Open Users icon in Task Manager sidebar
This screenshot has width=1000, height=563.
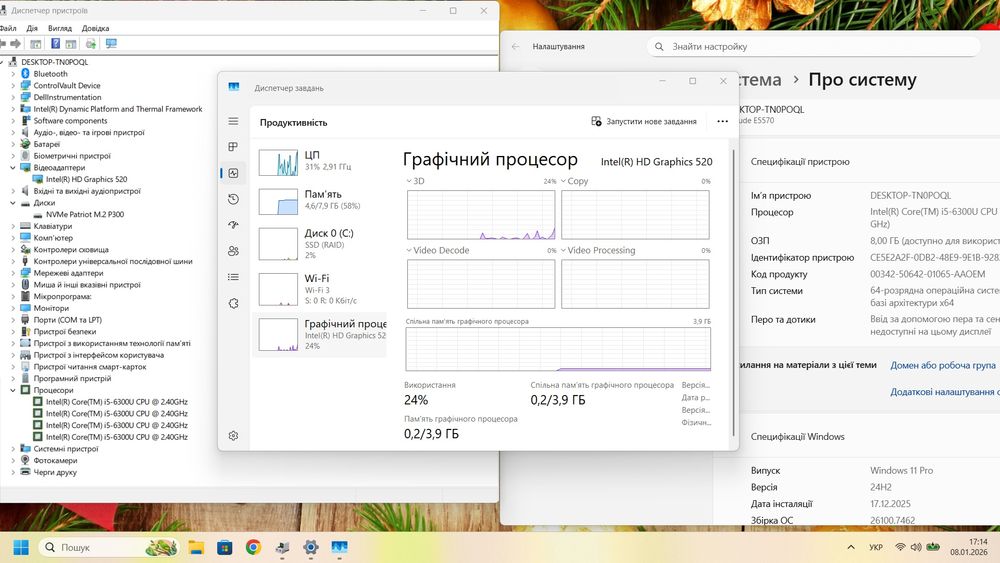[x=233, y=251]
